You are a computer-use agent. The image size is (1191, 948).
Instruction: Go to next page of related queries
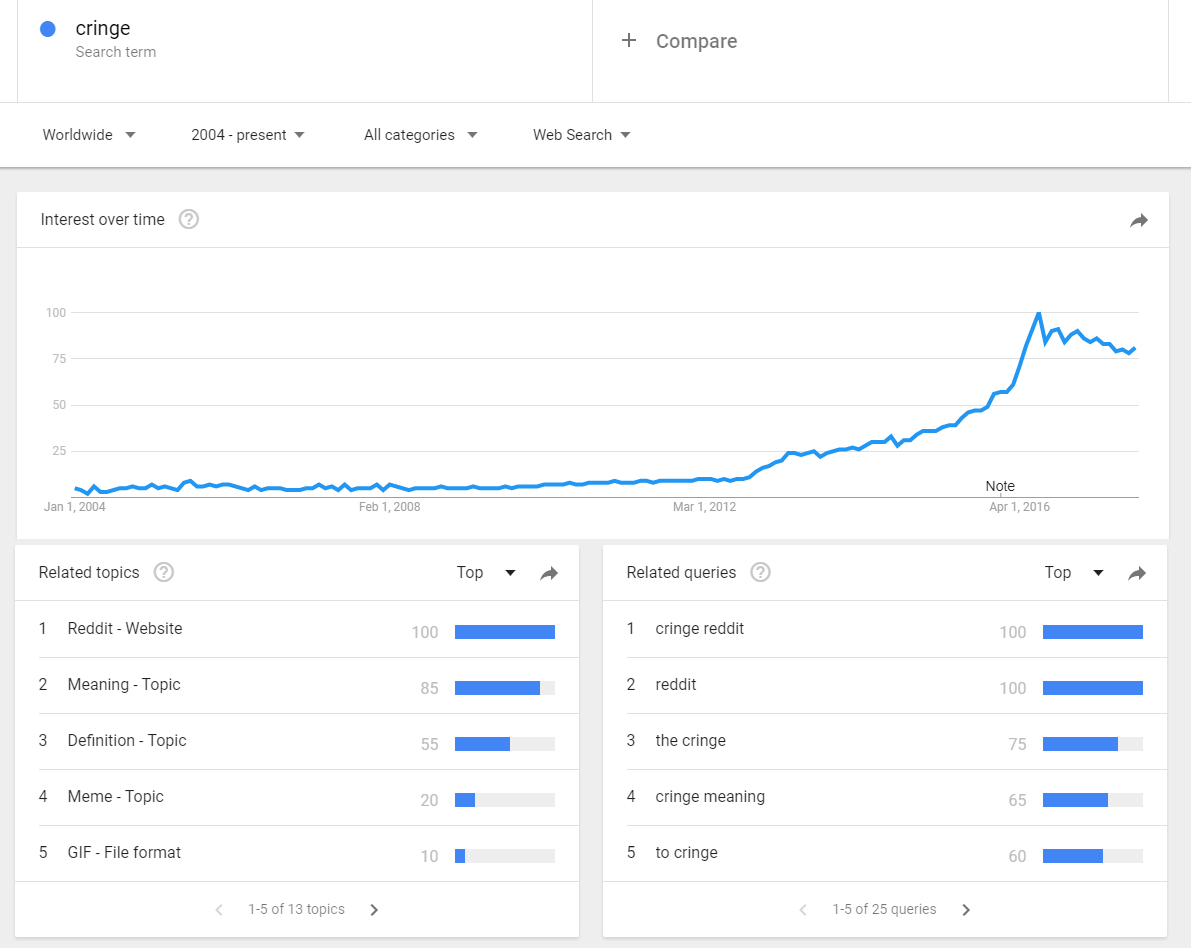(x=966, y=910)
